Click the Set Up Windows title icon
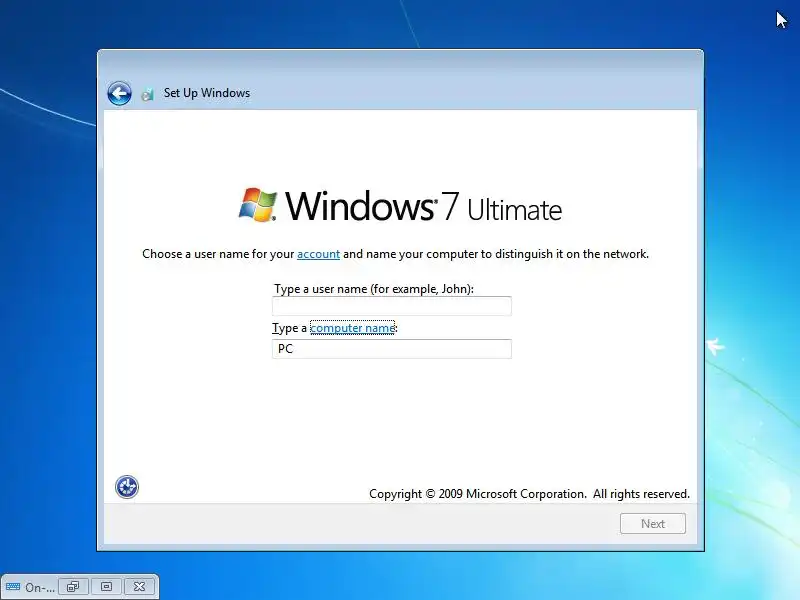The width and height of the screenshot is (800, 600). pos(147,94)
